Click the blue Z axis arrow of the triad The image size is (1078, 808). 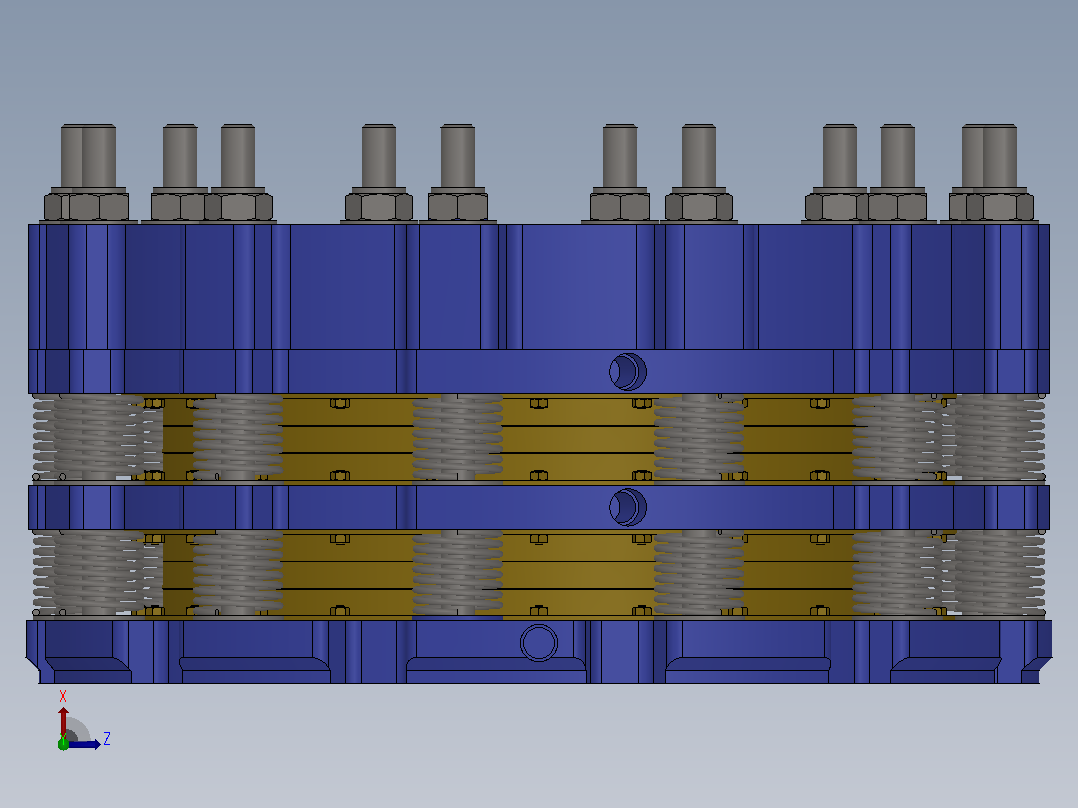pyautogui.click(x=85, y=744)
